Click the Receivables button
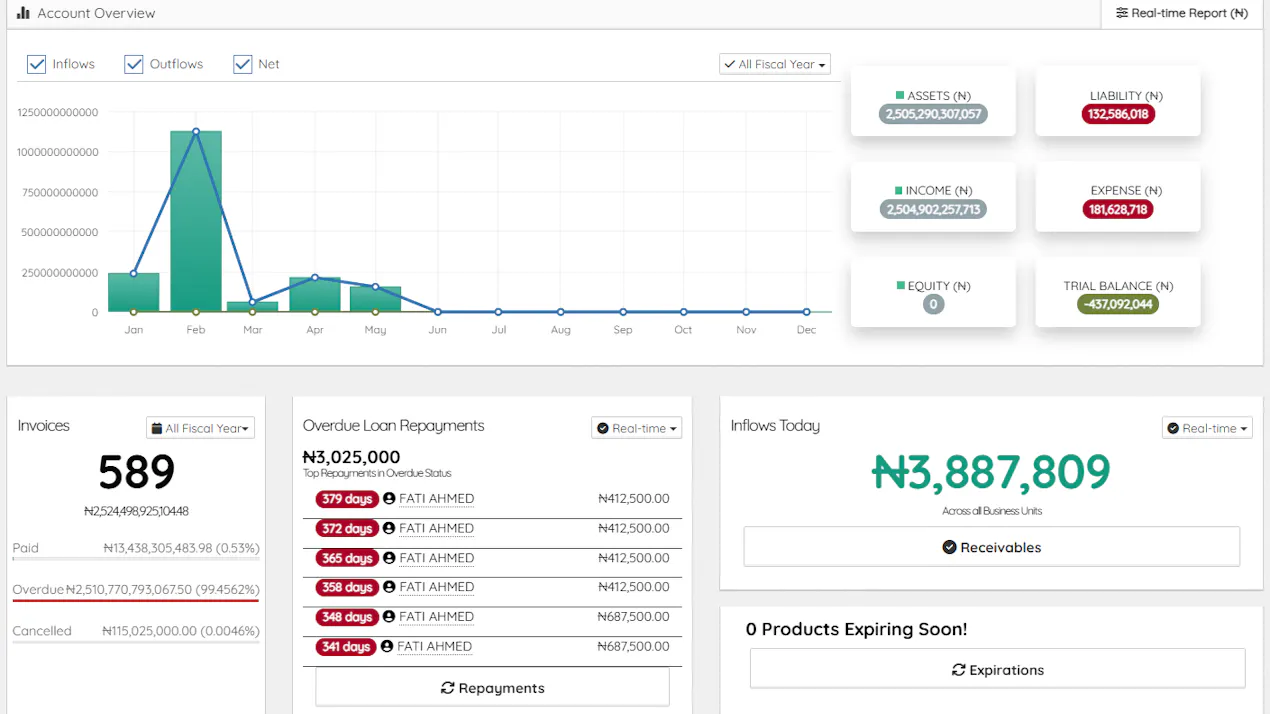The image size is (1270, 714). (992, 547)
